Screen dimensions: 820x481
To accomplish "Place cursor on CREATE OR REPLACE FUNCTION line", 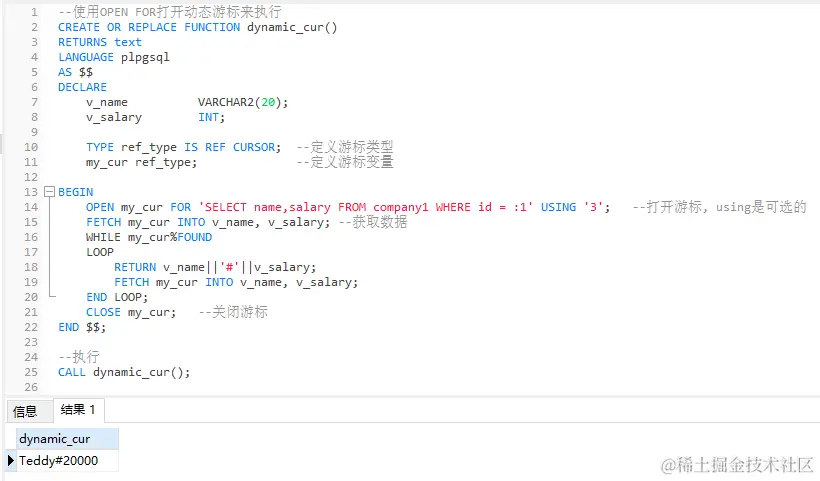I will point(198,27).
